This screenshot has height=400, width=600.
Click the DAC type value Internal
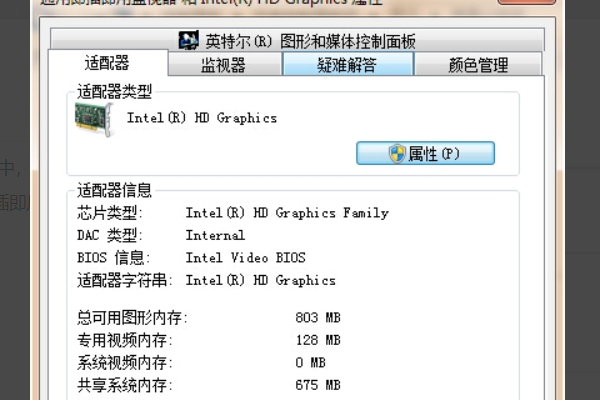pos(215,235)
